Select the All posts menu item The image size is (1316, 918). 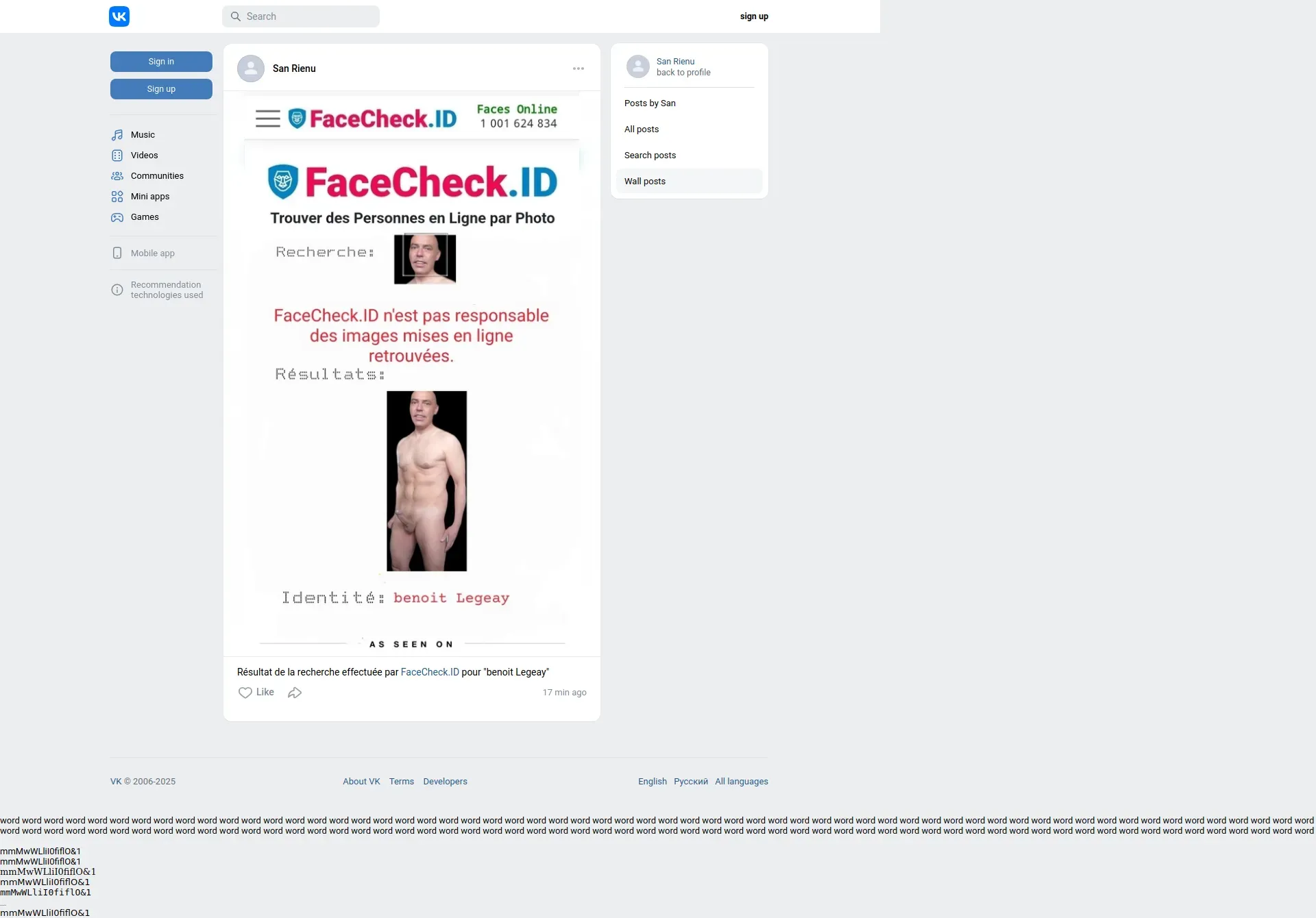click(x=642, y=129)
